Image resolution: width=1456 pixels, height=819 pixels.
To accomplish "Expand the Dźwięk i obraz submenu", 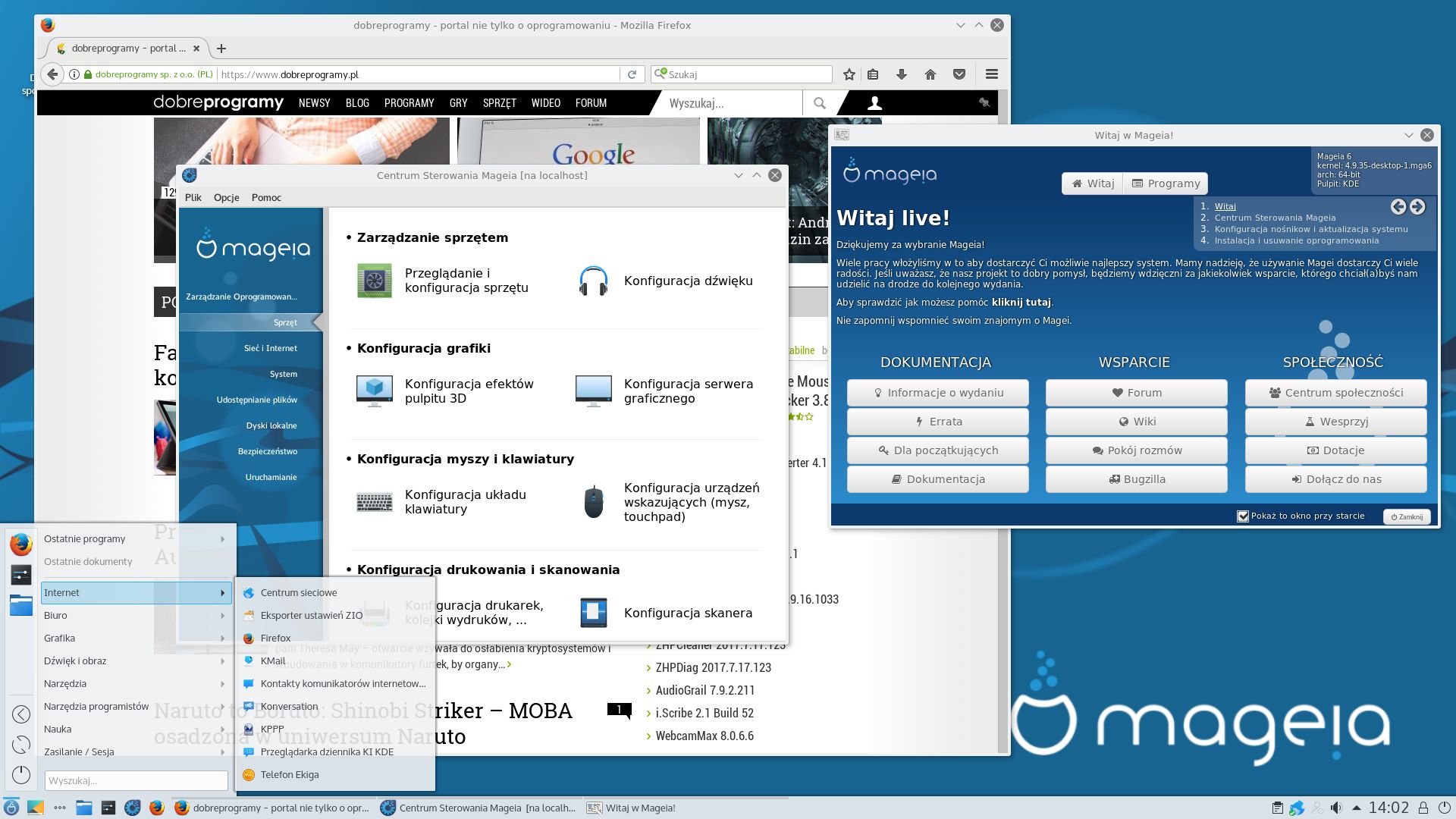I will (x=74, y=661).
